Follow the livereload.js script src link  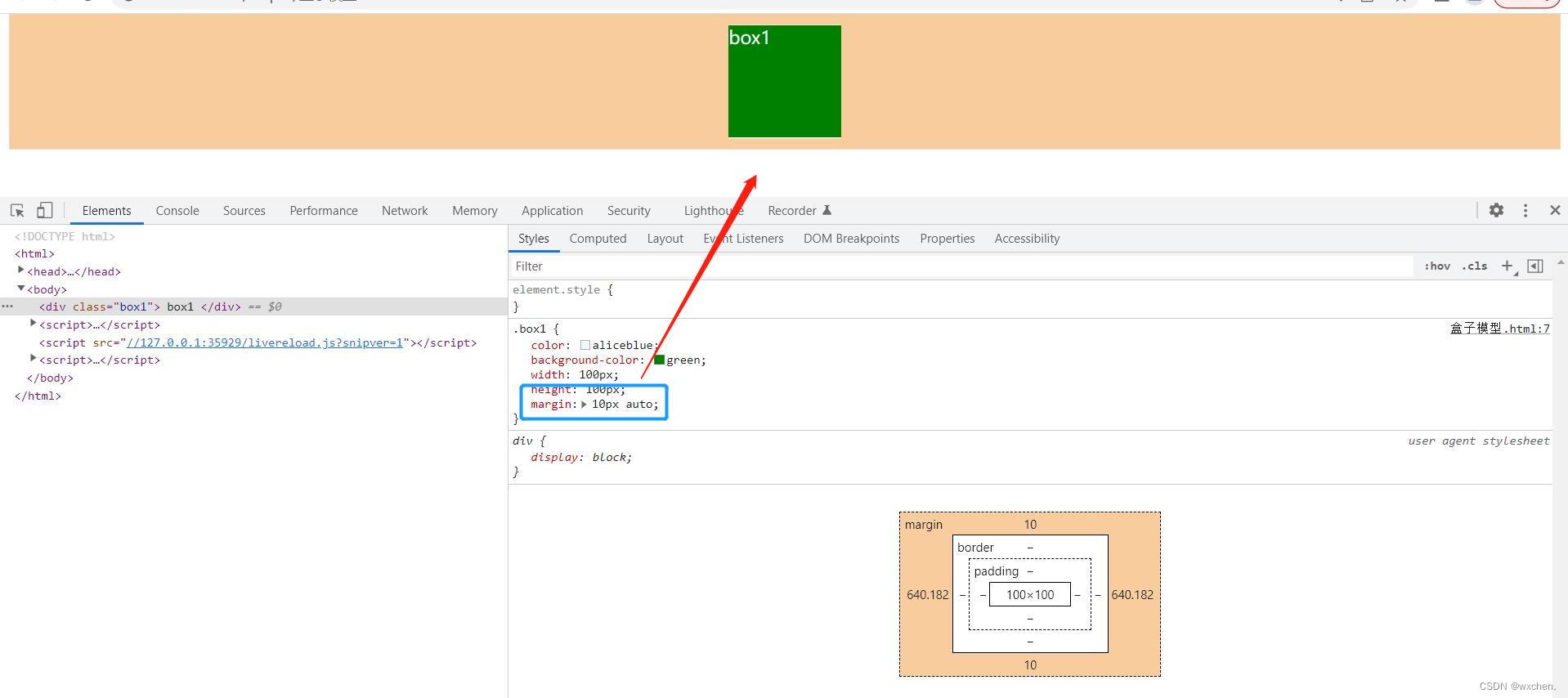[265, 342]
